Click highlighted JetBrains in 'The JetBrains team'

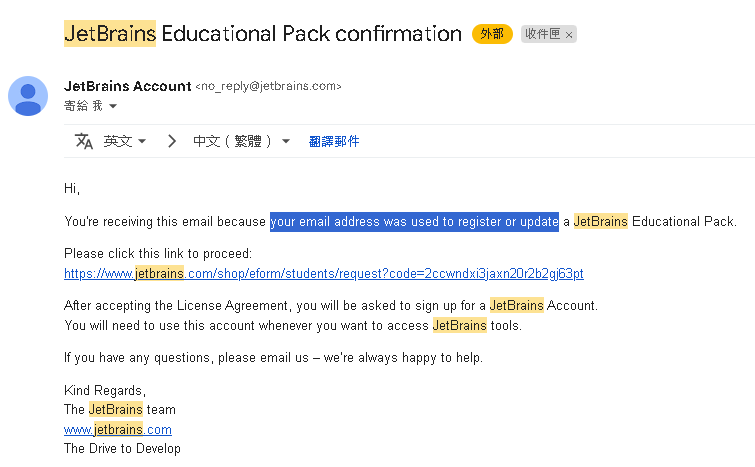click(x=116, y=409)
